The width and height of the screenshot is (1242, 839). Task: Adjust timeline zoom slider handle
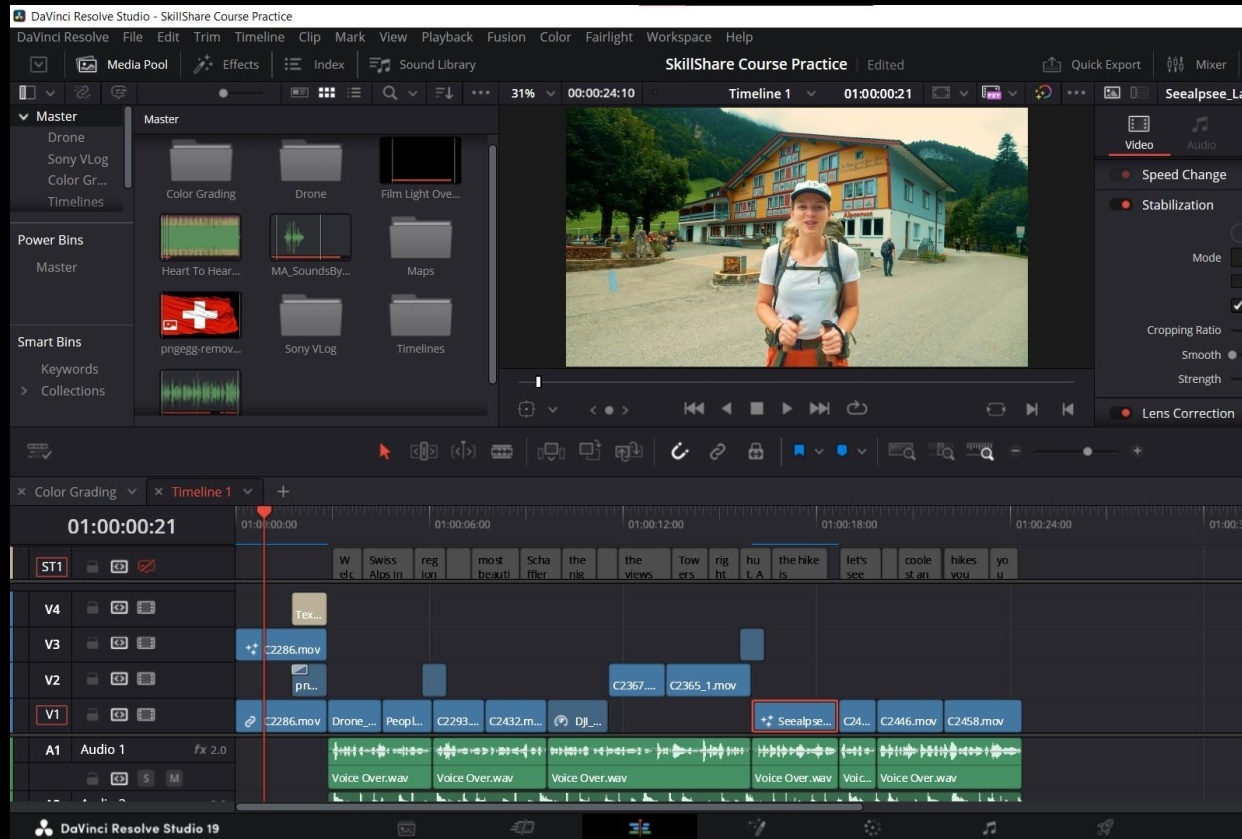tap(1087, 452)
